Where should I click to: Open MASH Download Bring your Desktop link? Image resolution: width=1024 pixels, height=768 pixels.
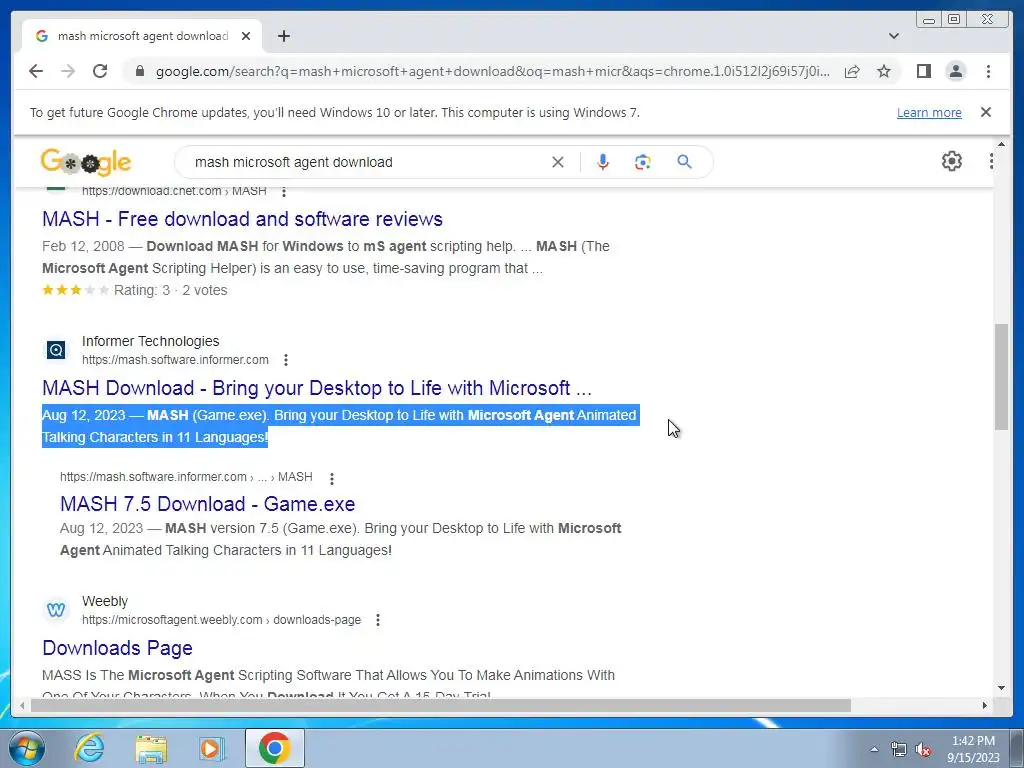coord(317,388)
